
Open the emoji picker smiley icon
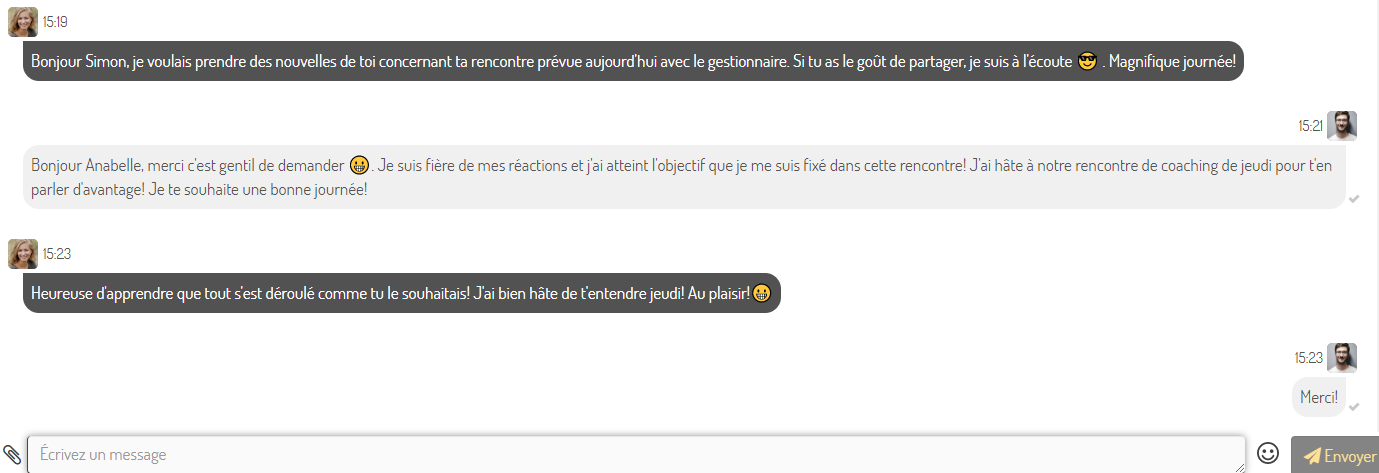[x=1268, y=453]
